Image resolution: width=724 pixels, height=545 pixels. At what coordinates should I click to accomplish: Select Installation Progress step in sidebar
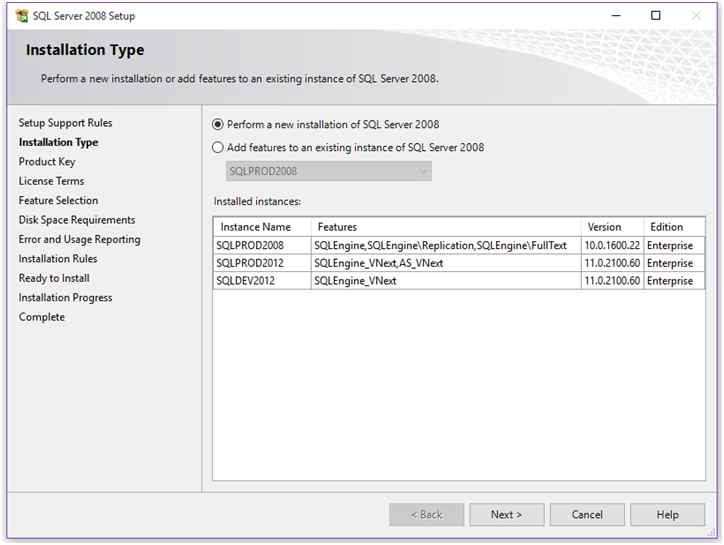(65, 297)
